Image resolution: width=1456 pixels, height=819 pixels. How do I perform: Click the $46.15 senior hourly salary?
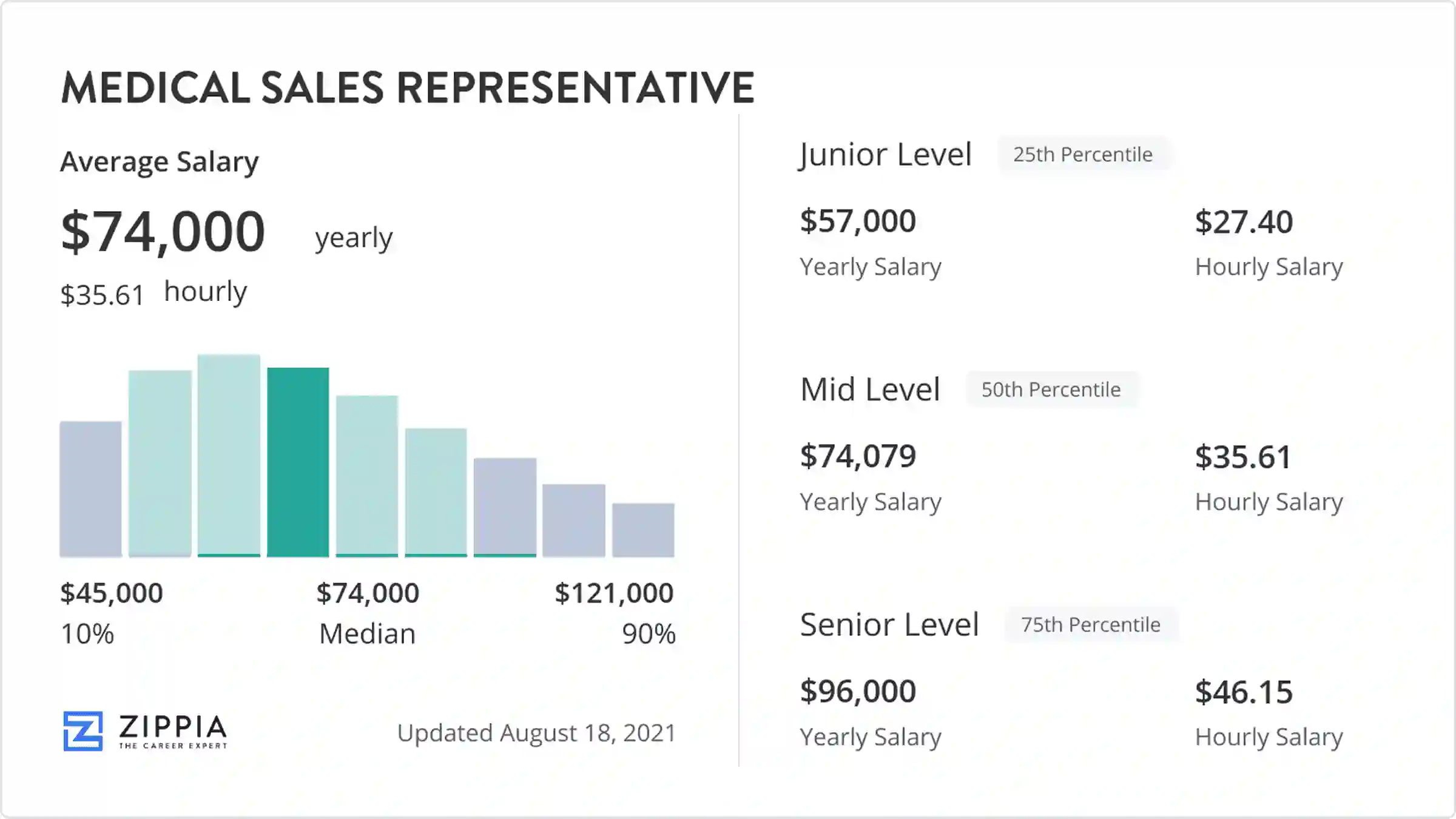[x=1244, y=692]
